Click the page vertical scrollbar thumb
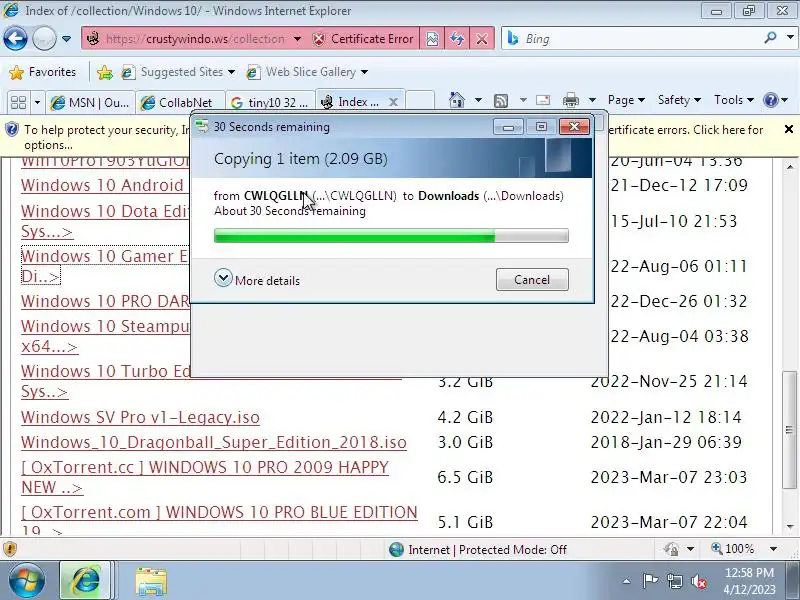Viewport: 800px width, 600px height. 789,430
